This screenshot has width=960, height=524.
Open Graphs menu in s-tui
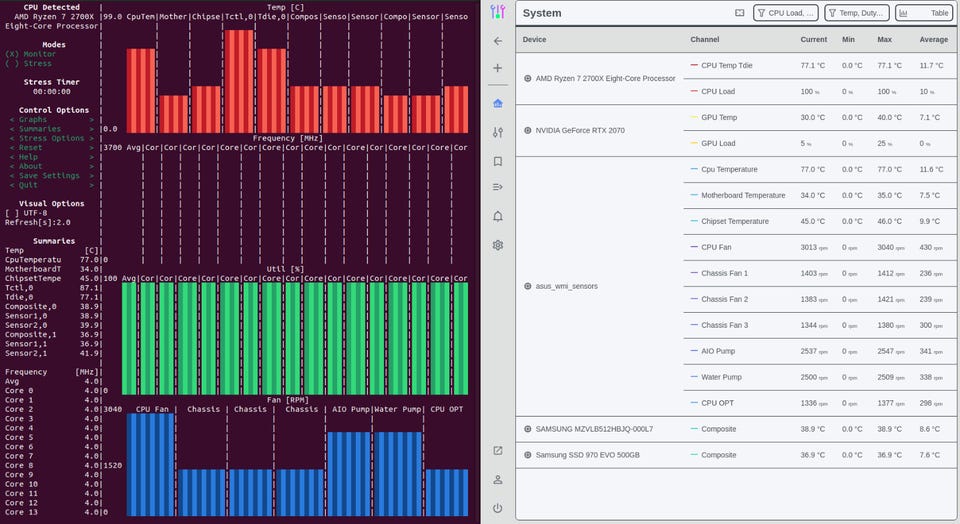coord(52,119)
